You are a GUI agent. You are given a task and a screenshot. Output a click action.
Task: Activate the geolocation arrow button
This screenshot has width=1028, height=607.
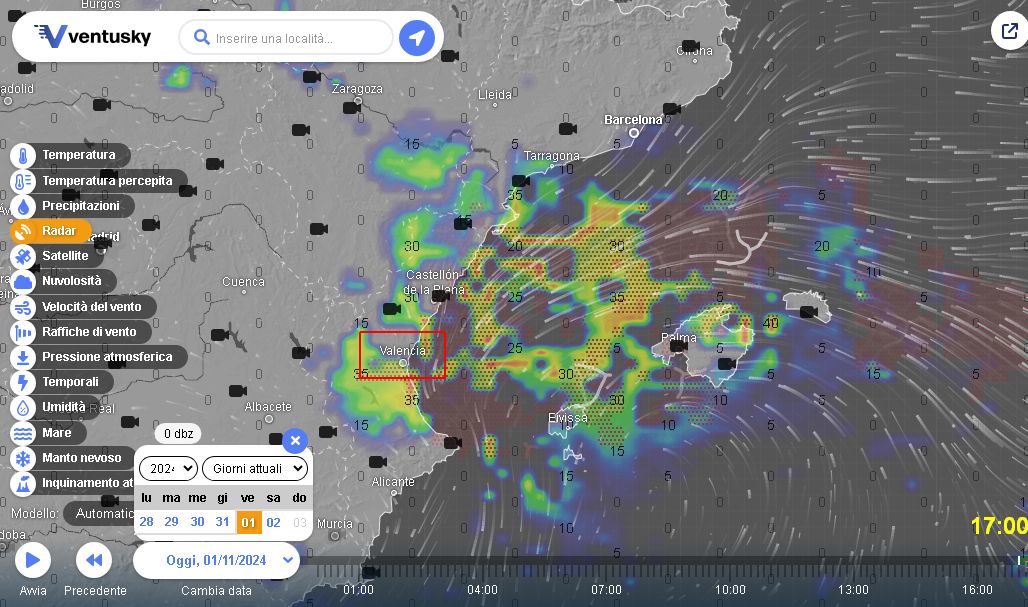417,37
